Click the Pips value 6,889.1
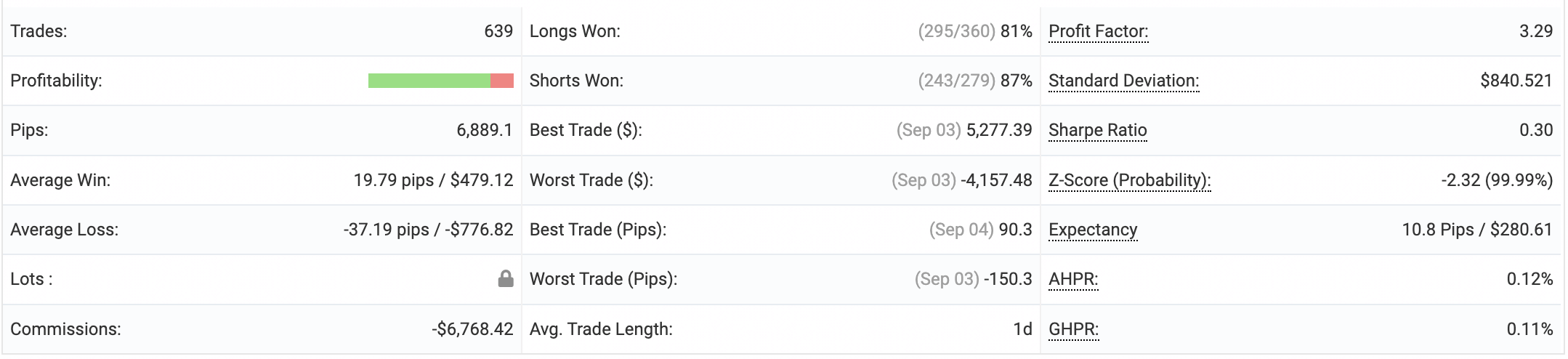This screenshot has width=1568, height=359. [484, 130]
